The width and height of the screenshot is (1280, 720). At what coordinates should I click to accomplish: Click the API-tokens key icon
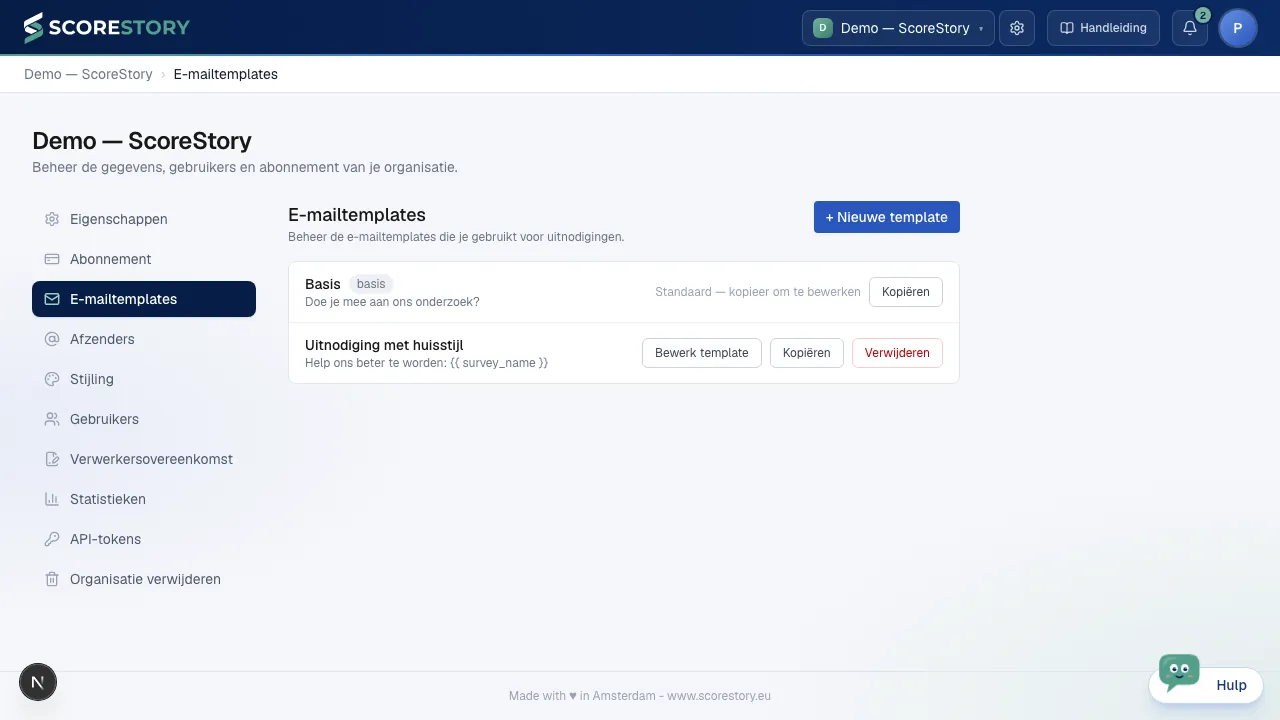(x=52, y=539)
